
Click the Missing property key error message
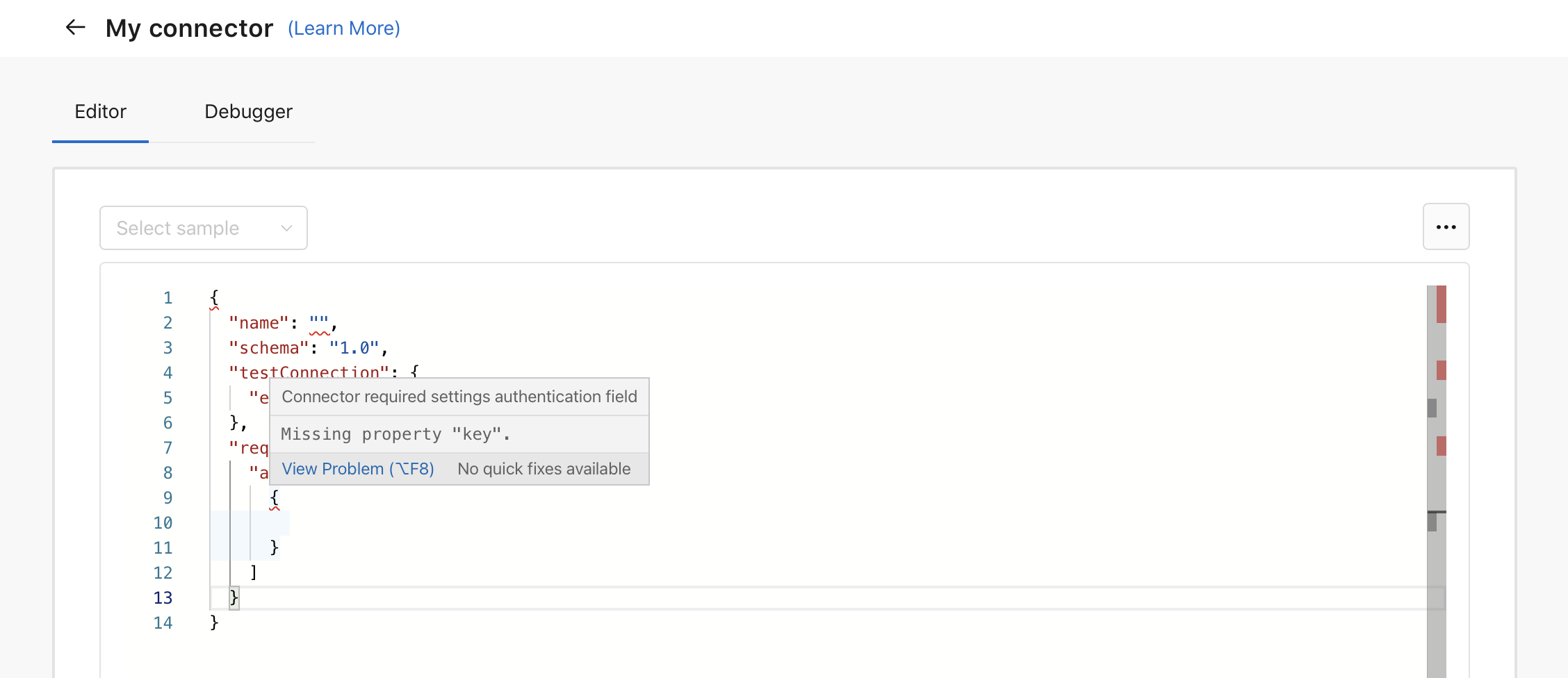pyautogui.click(x=395, y=433)
